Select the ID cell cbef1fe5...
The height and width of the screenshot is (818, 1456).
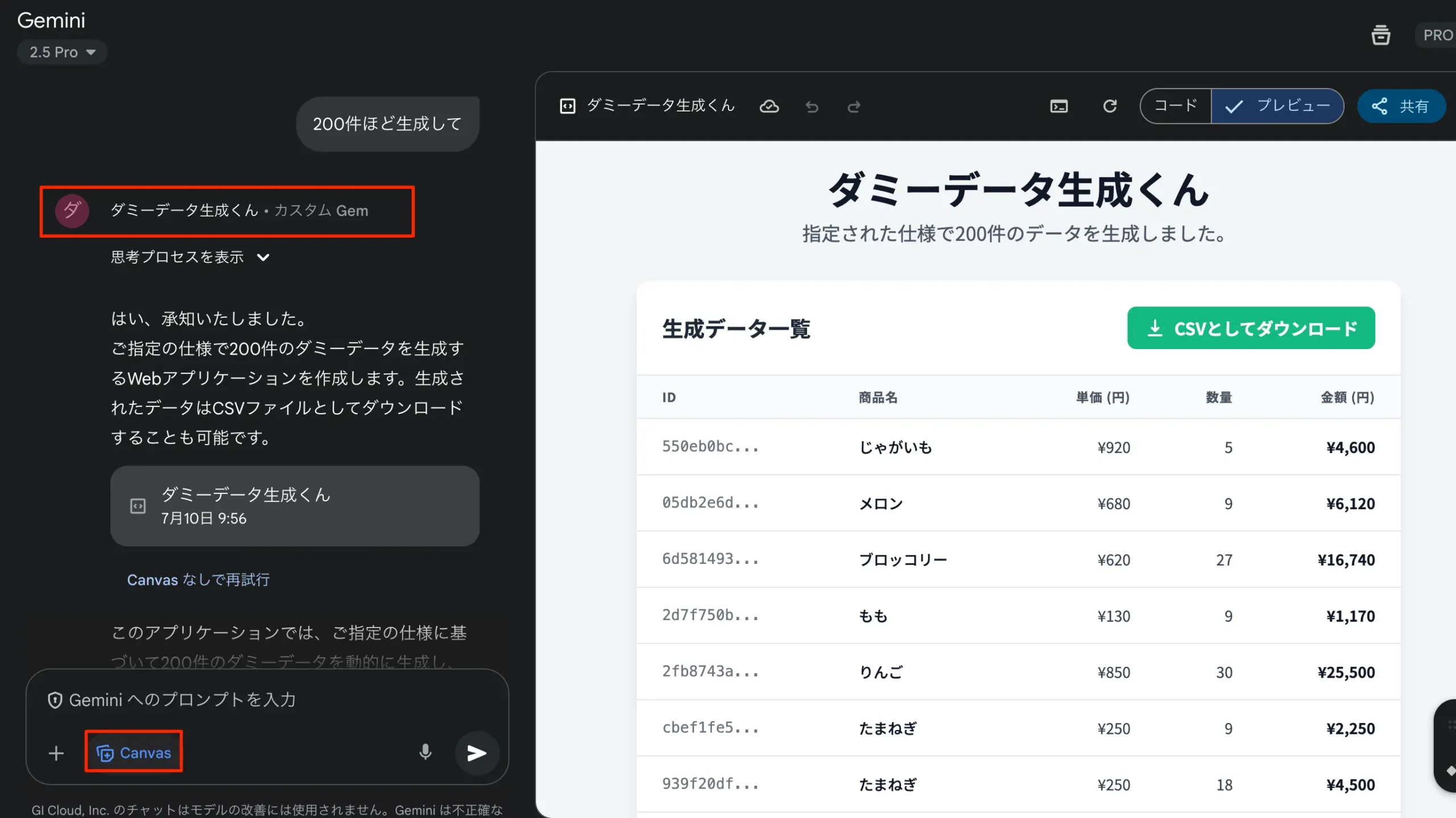[x=710, y=728]
